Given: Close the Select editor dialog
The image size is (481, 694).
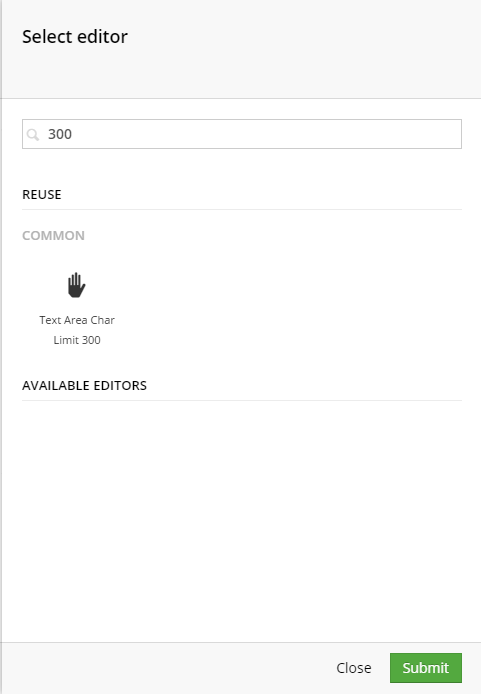Looking at the screenshot, I should pos(354,668).
